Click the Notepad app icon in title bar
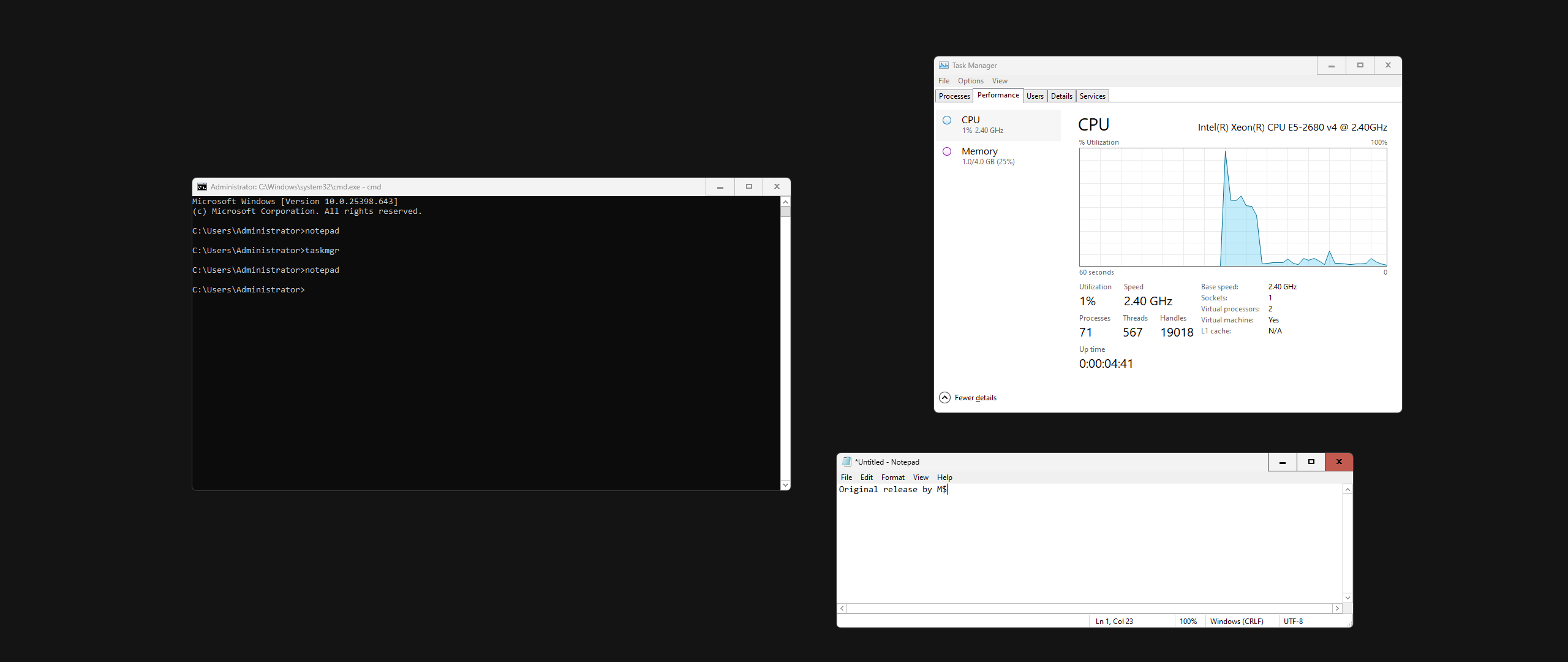This screenshot has width=1568, height=662. [846, 462]
